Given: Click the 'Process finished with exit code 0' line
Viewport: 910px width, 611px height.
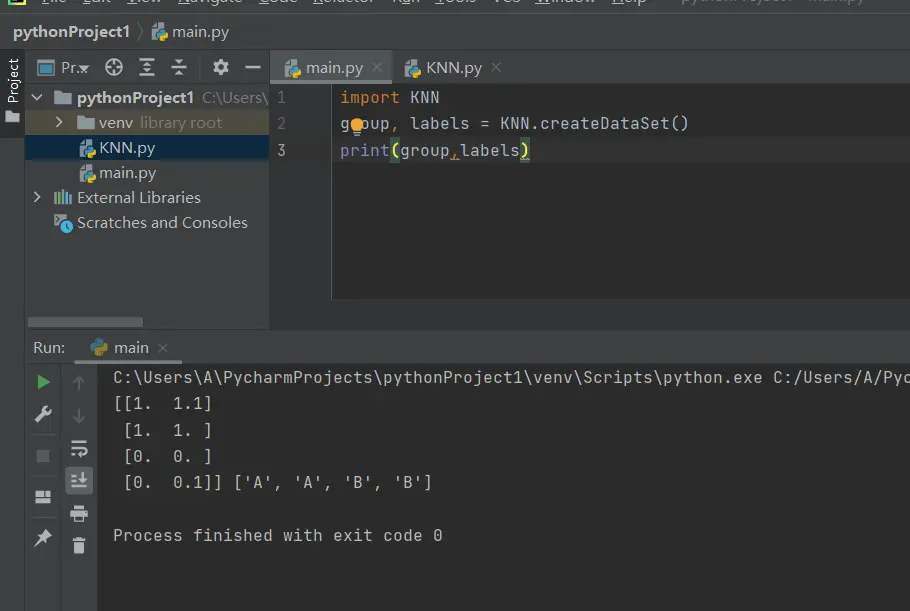Looking at the screenshot, I should point(277,535).
